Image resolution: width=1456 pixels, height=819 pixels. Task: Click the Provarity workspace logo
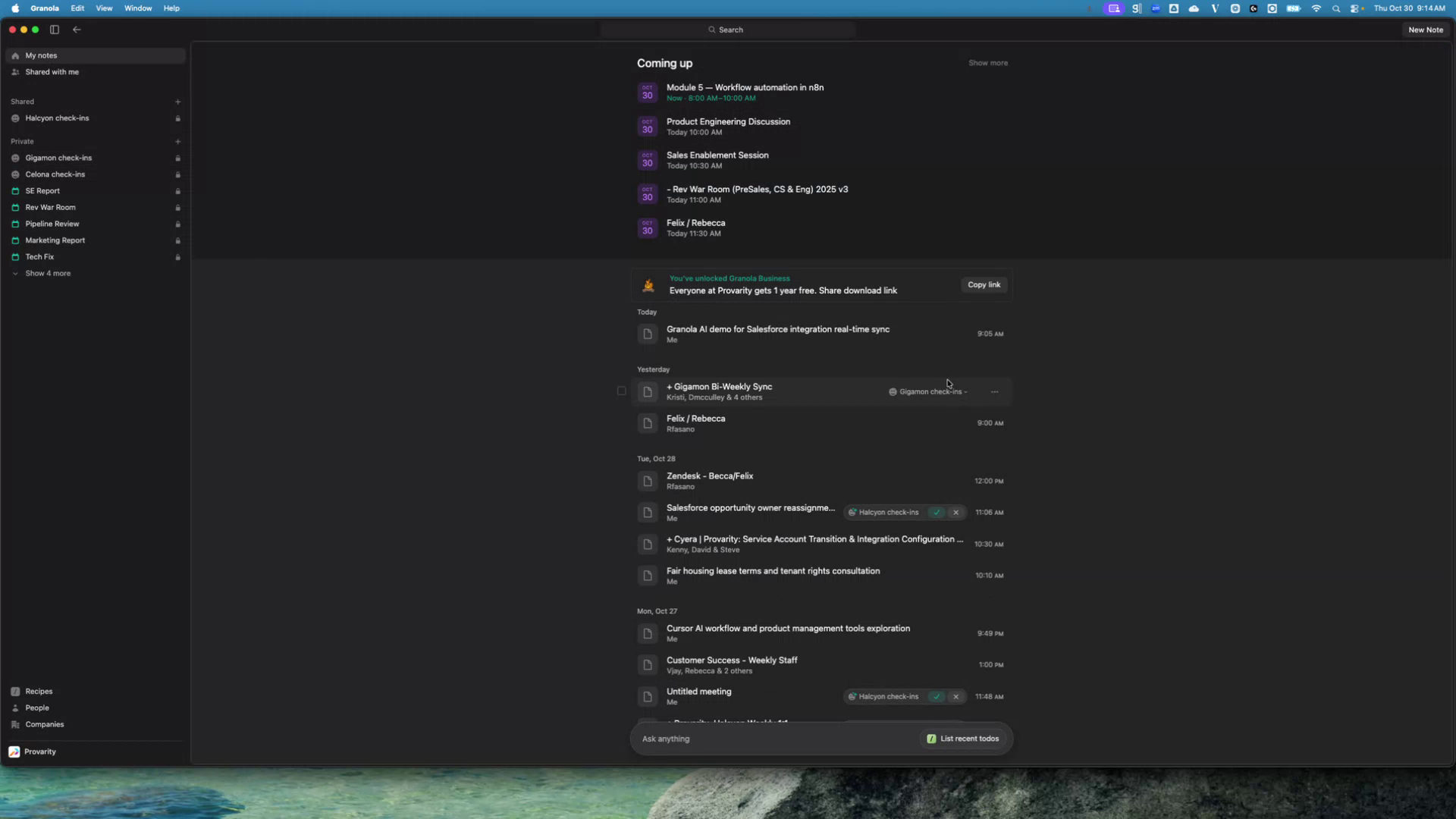tap(15, 752)
